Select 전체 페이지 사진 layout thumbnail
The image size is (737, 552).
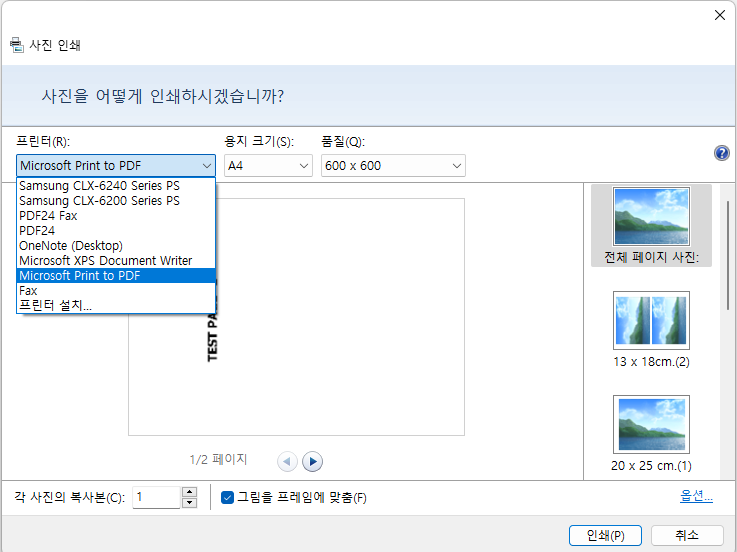pyautogui.click(x=651, y=226)
